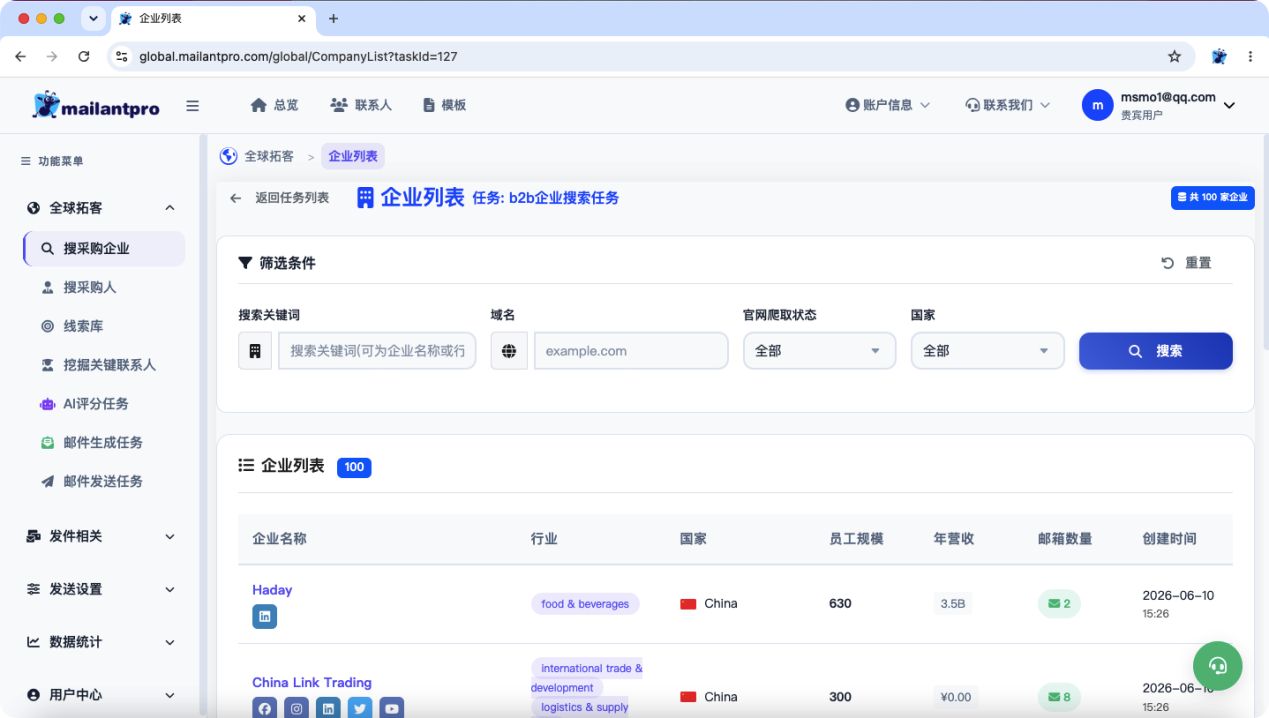Click the 3.5B revenue value
The image size is (1269, 718).
(953, 604)
